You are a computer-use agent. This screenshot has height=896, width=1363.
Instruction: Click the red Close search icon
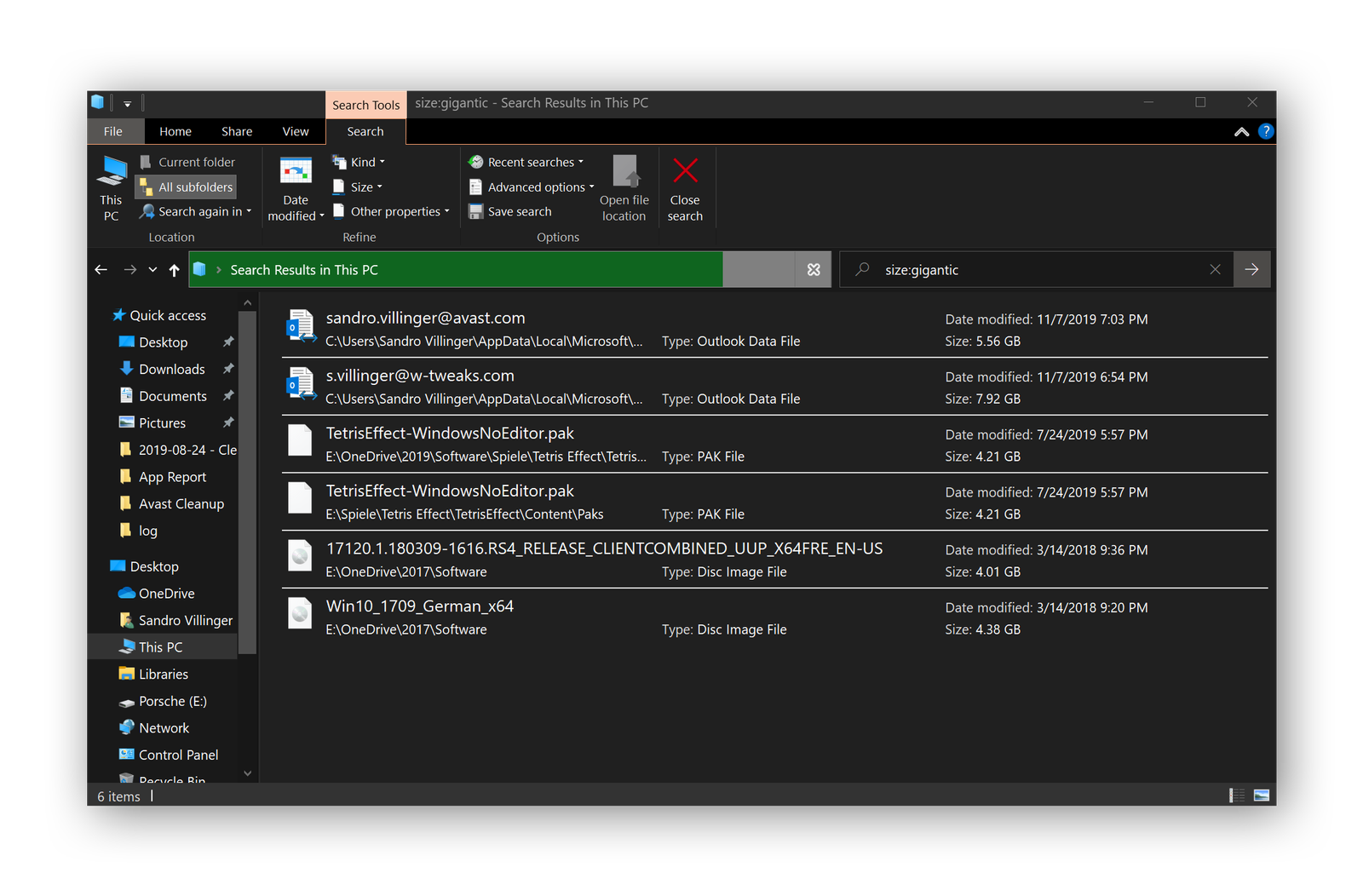coord(685,171)
